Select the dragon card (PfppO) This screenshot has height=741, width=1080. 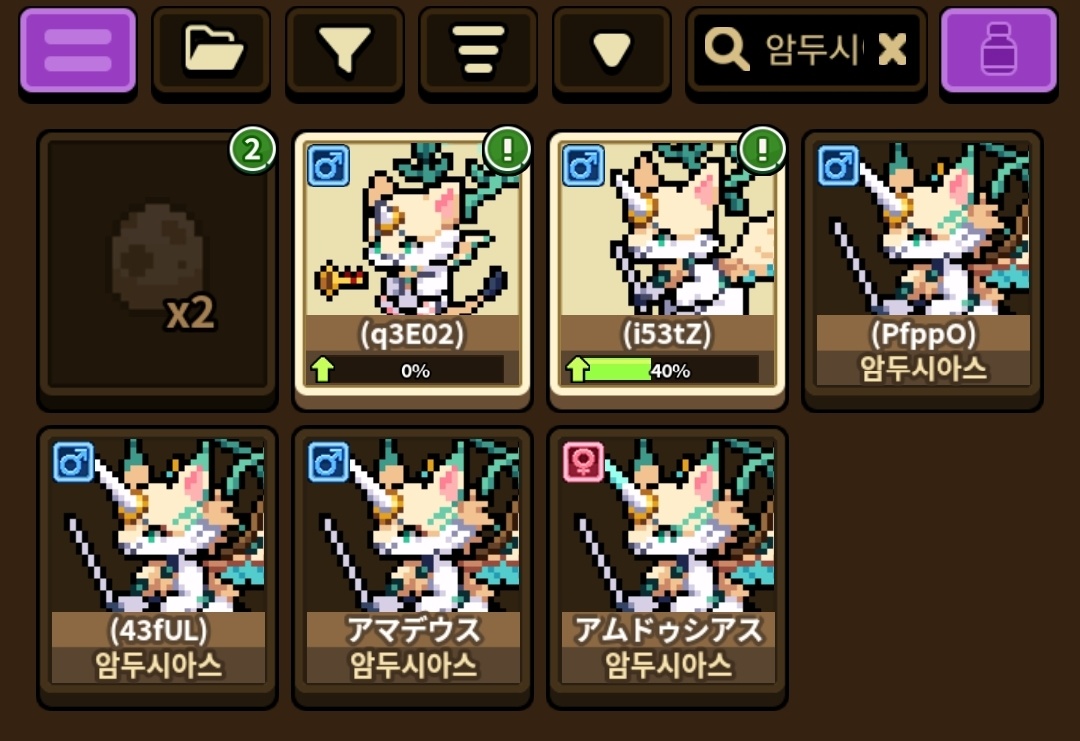(923, 267)
